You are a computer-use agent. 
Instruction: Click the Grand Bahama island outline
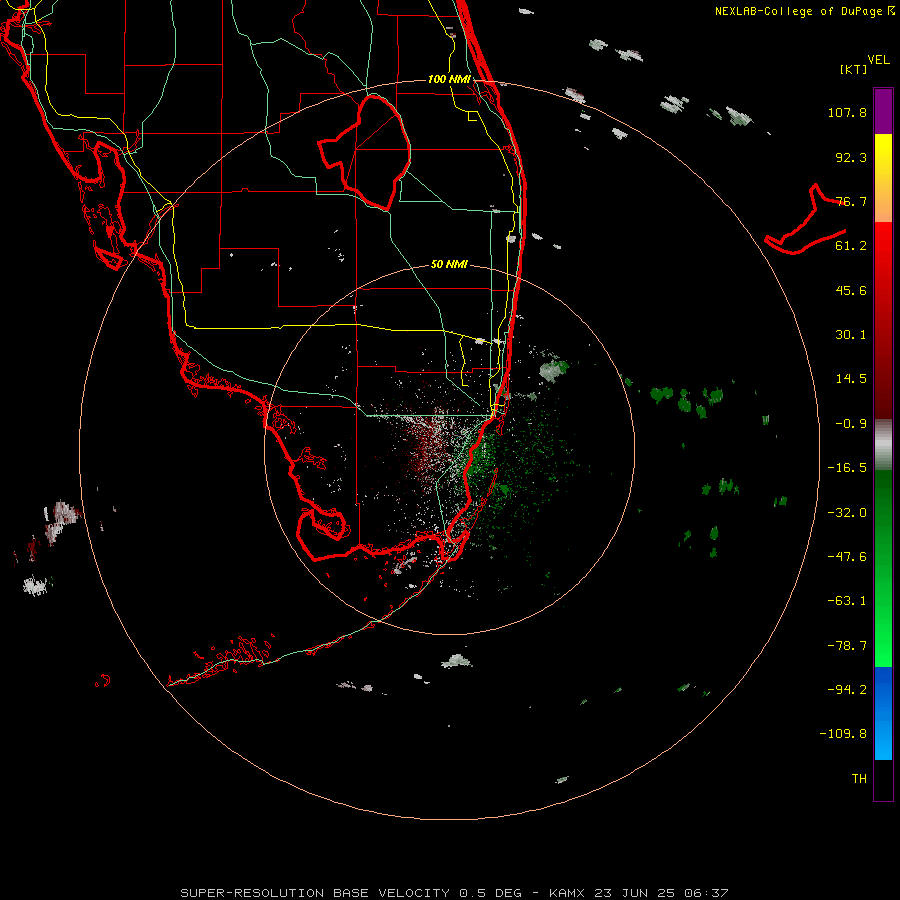coord(806,220)
